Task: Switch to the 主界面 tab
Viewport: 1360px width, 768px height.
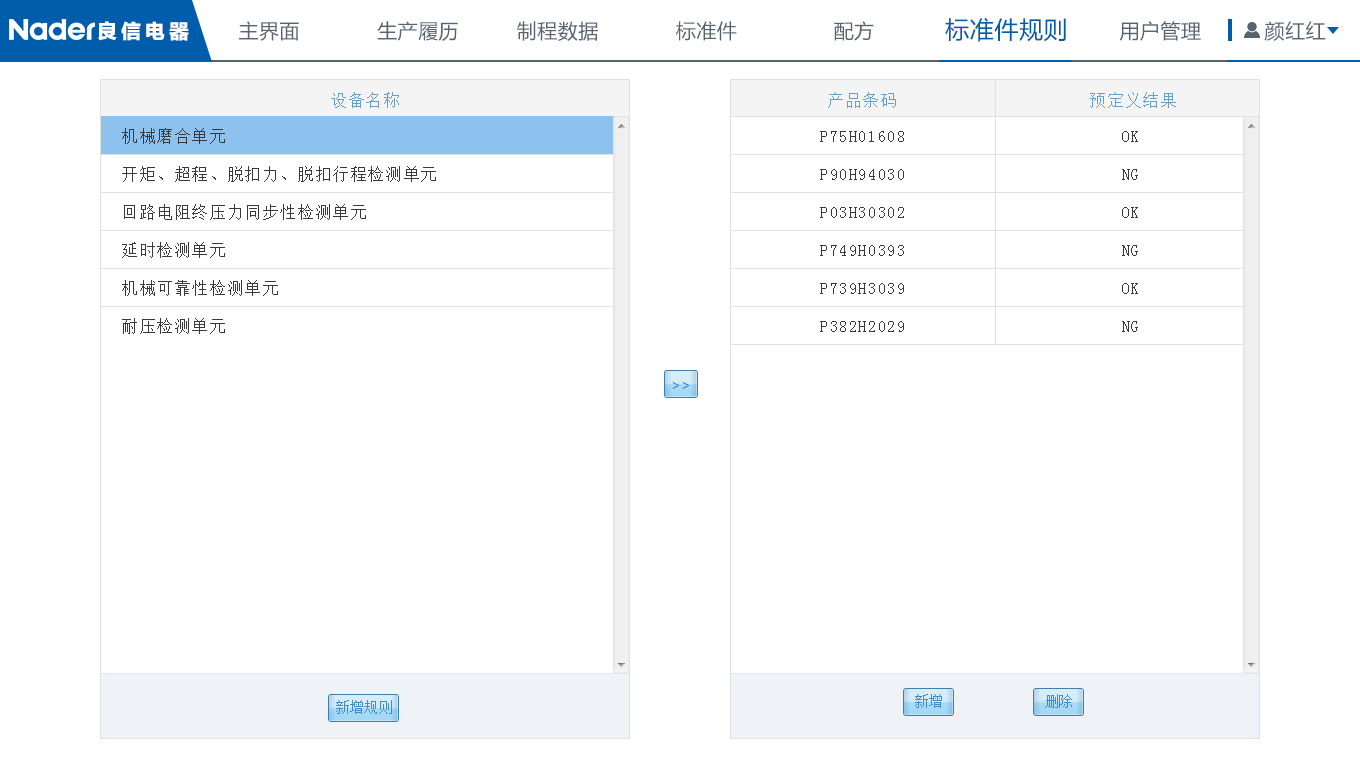Action: (267, 31)
